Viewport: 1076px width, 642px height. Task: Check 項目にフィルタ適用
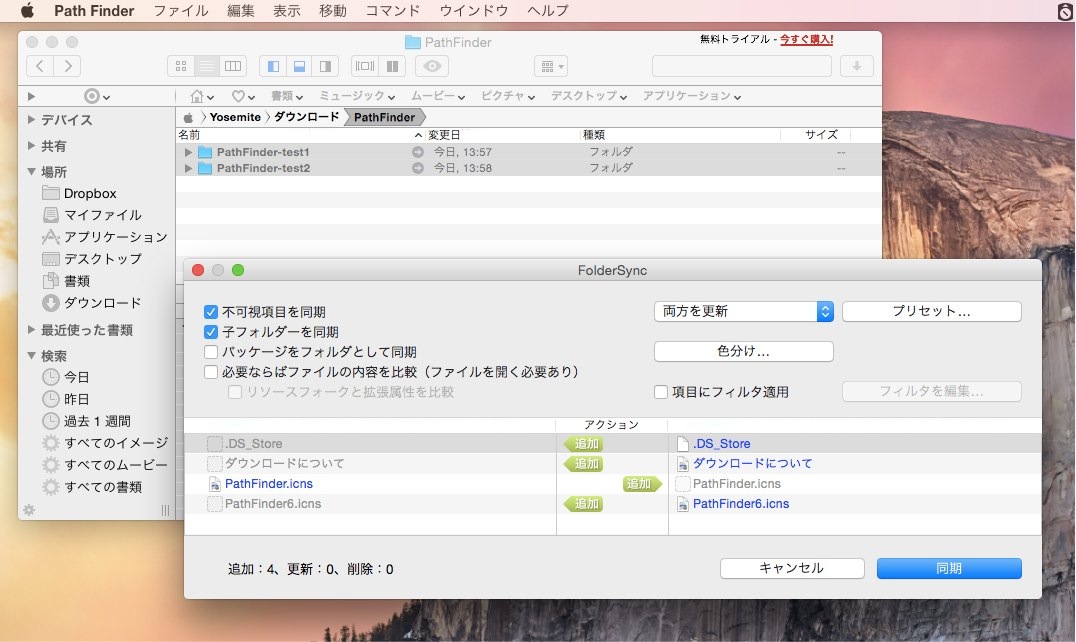point(661,392)
